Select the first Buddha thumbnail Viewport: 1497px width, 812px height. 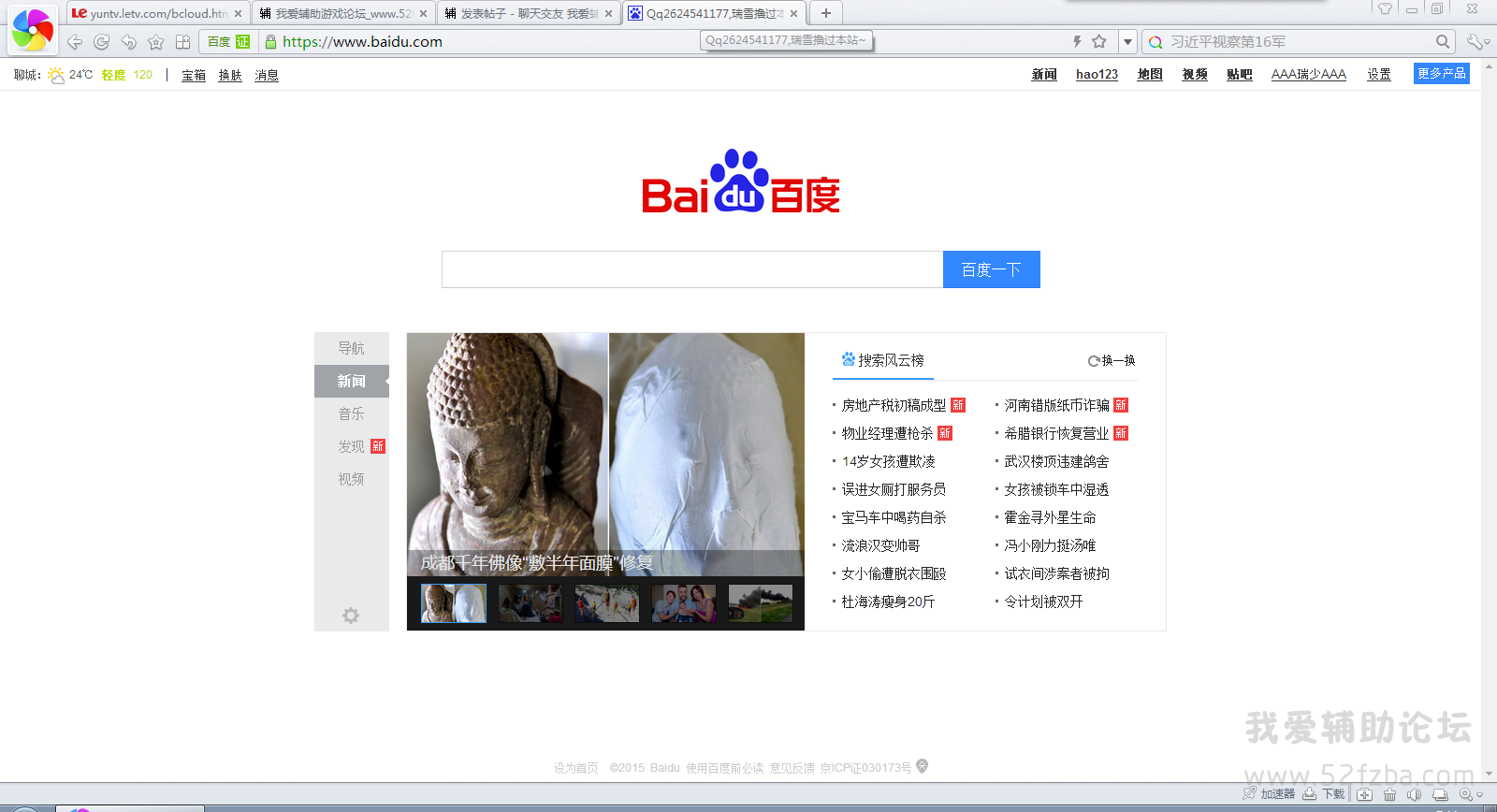454,603
